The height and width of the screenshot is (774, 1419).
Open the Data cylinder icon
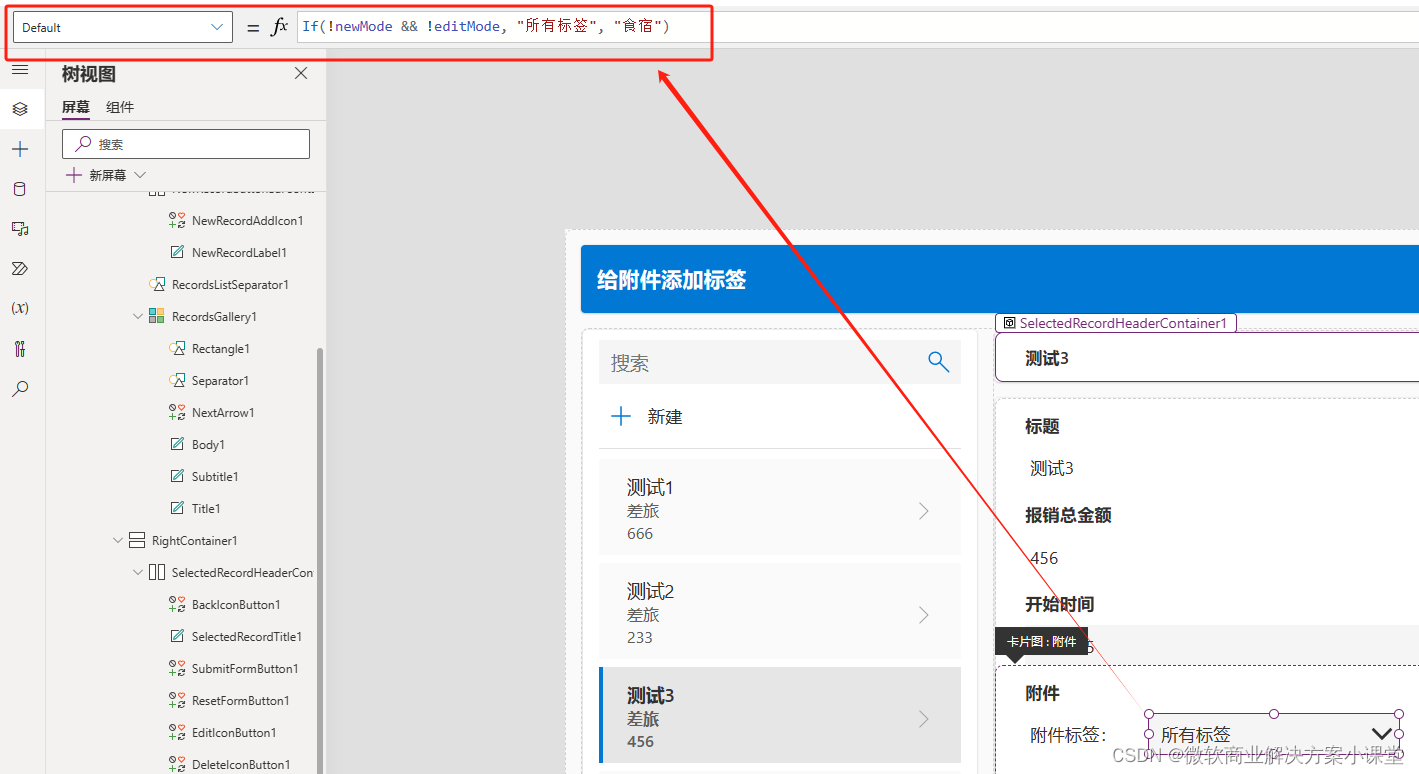pos(20,189)
